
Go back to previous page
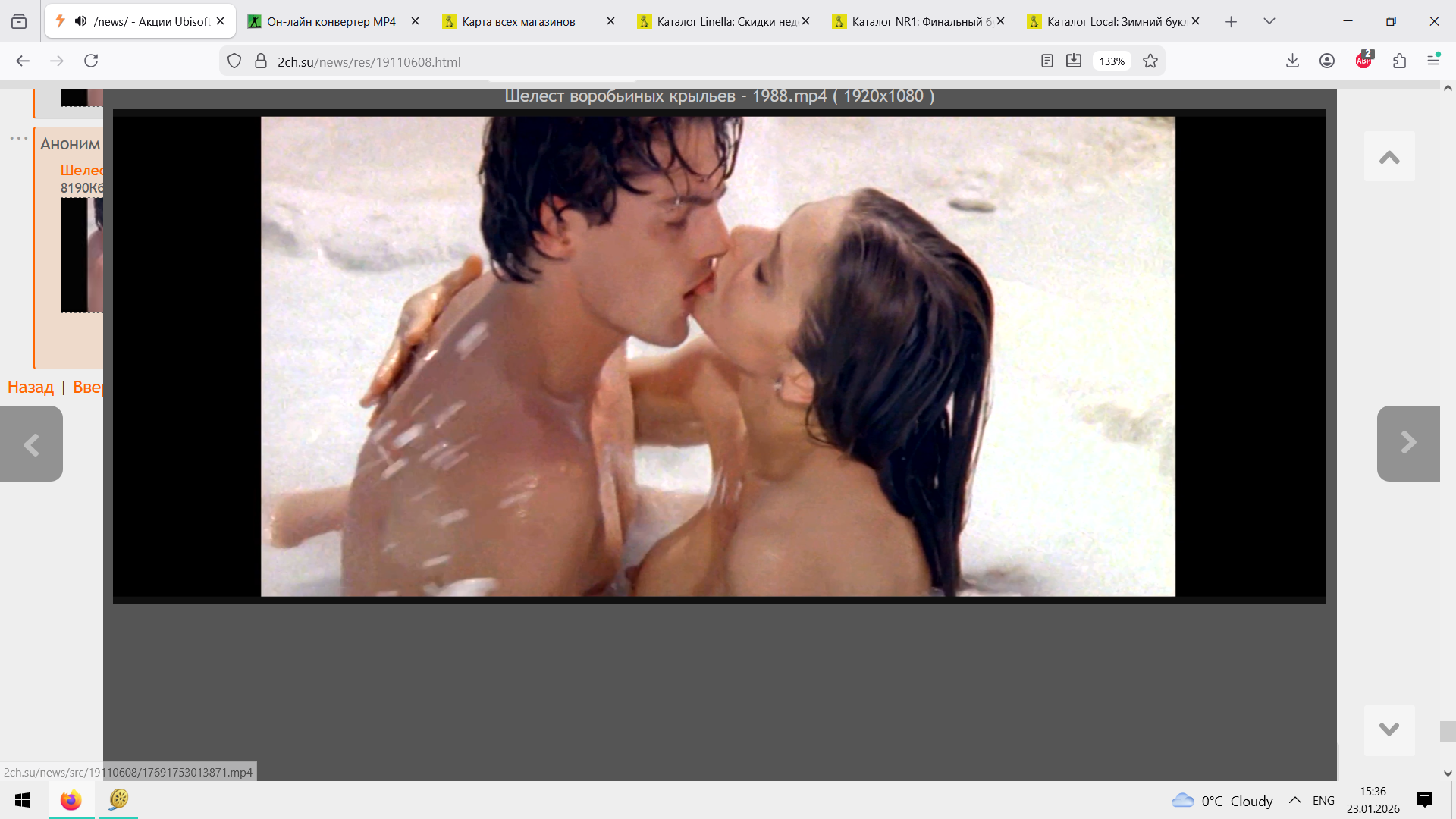(23, 61)
